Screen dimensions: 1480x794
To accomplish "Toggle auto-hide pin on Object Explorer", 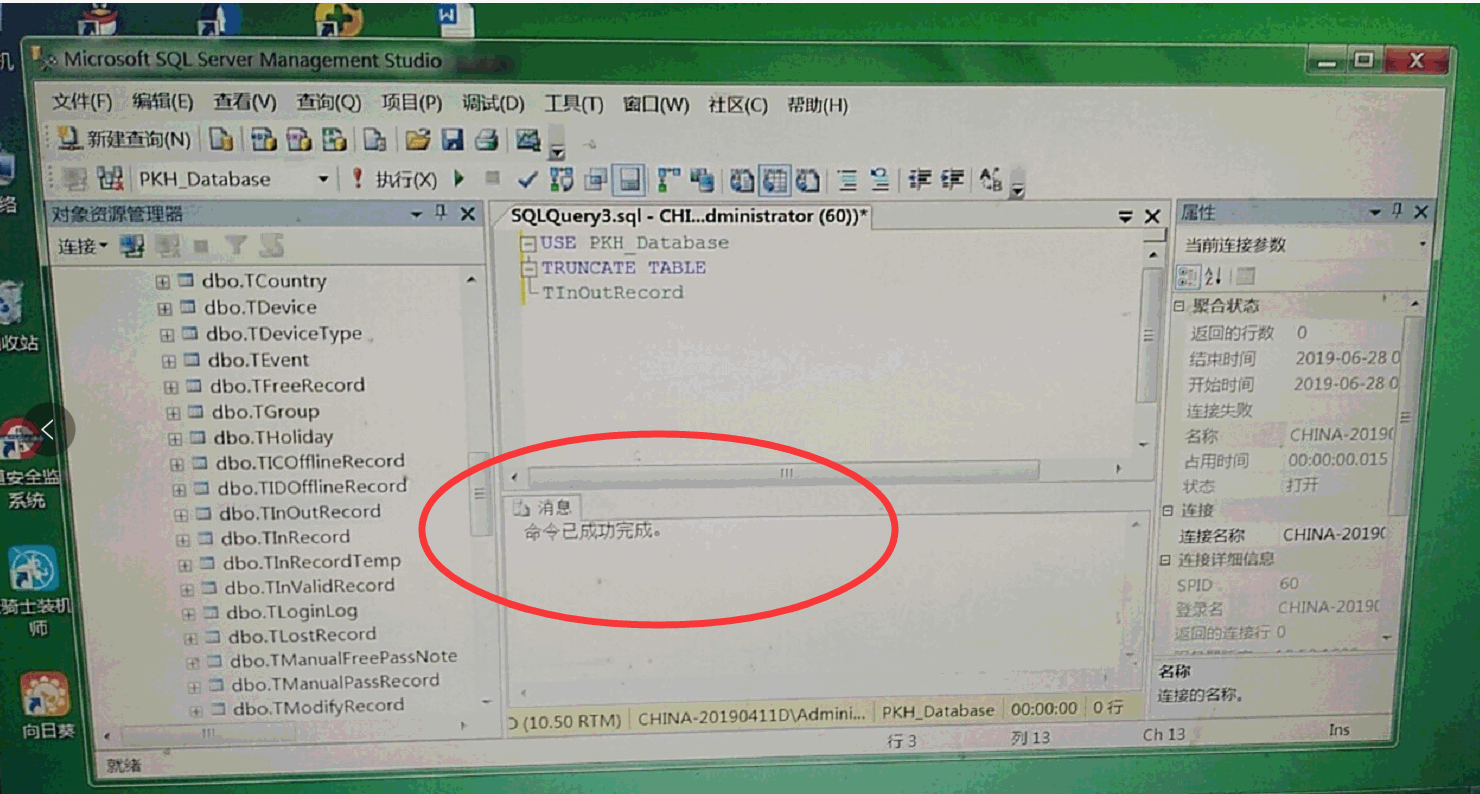I will (441, 213).
